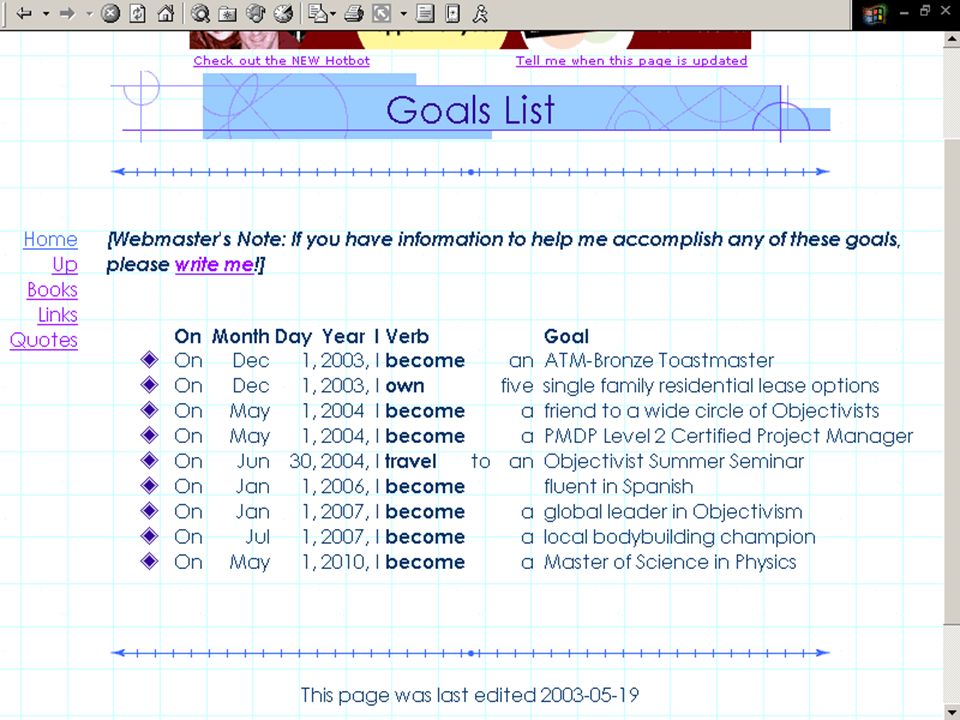Open the Quotes page link
Screen dimensions: 960x720
point(43,339)
